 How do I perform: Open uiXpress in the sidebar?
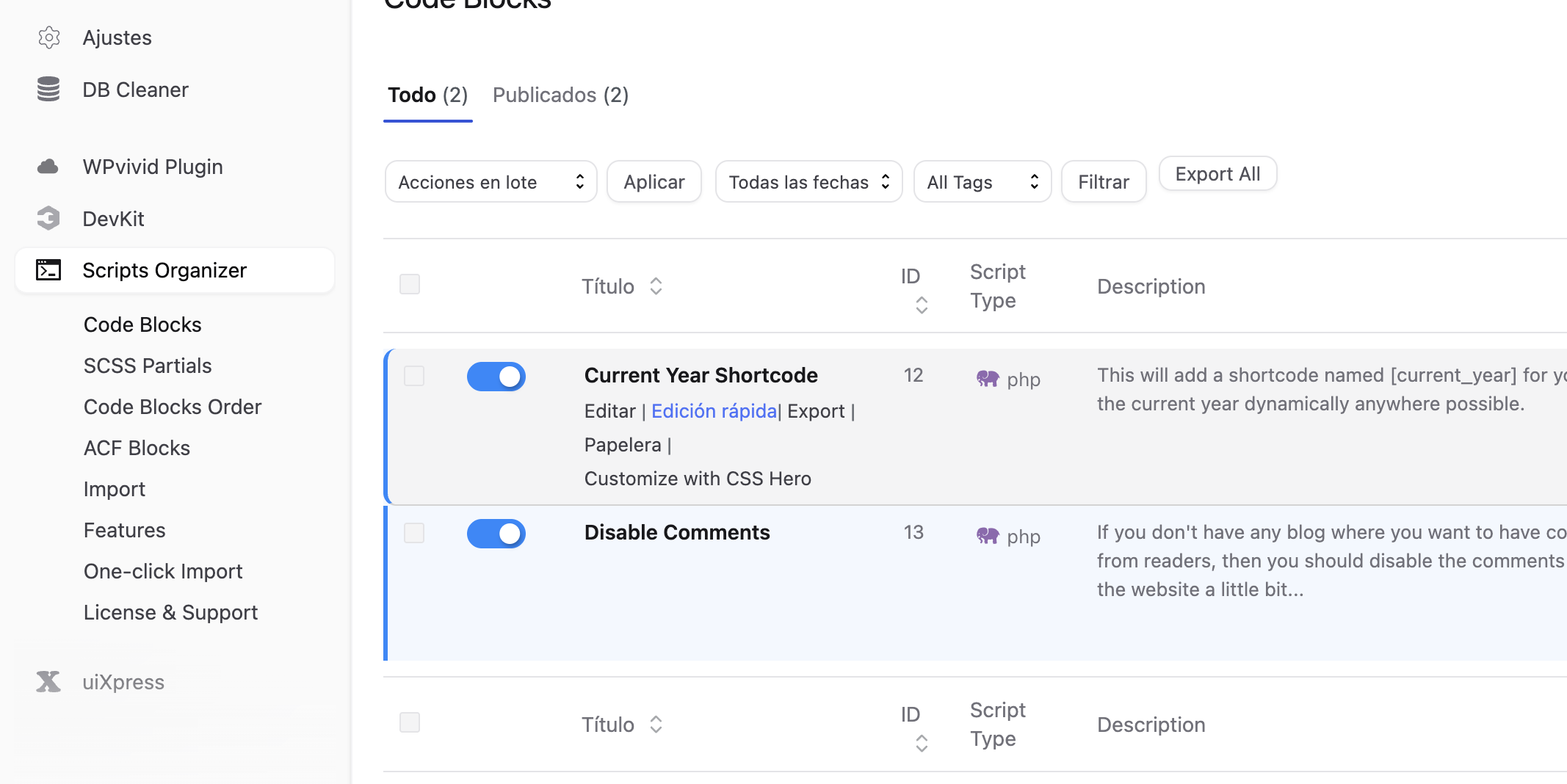pos(123,682)
